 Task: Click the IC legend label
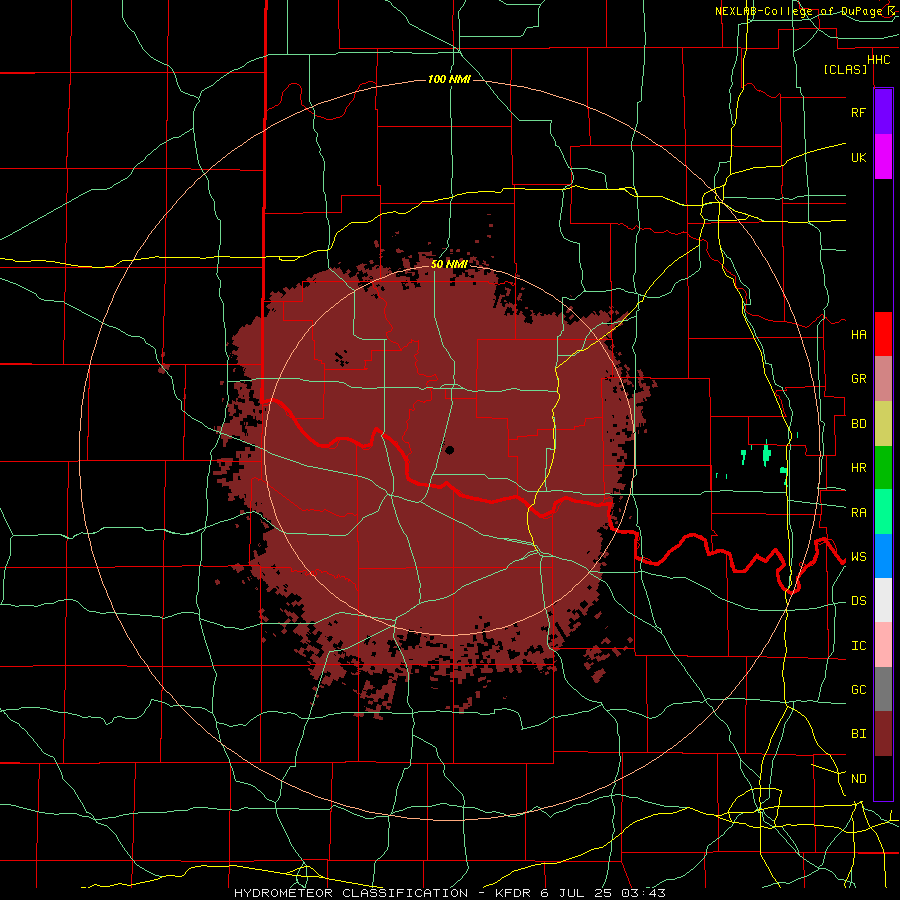[858, 646]
